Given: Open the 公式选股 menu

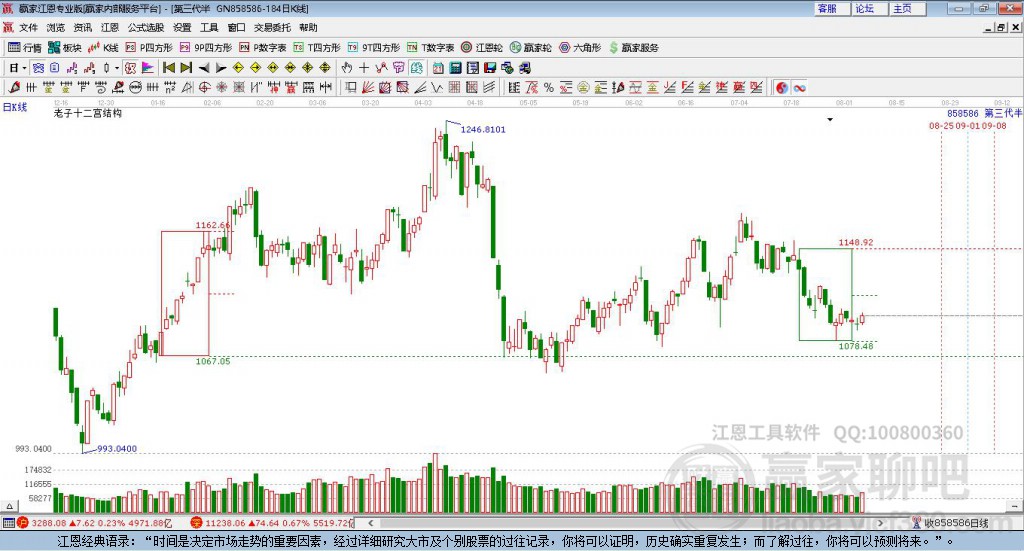Looking at the screenshot, I should click(146, 27).
